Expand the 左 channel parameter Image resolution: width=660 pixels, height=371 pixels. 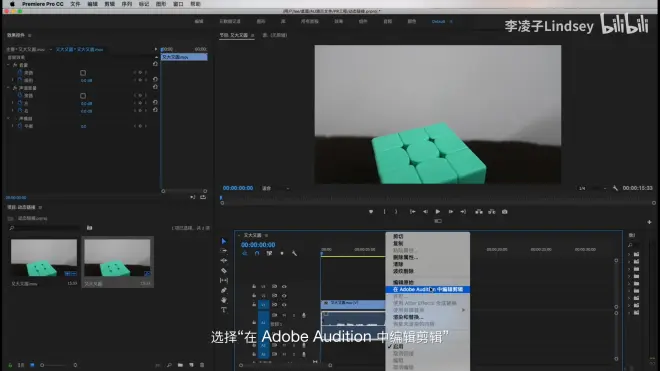(12, 103)
